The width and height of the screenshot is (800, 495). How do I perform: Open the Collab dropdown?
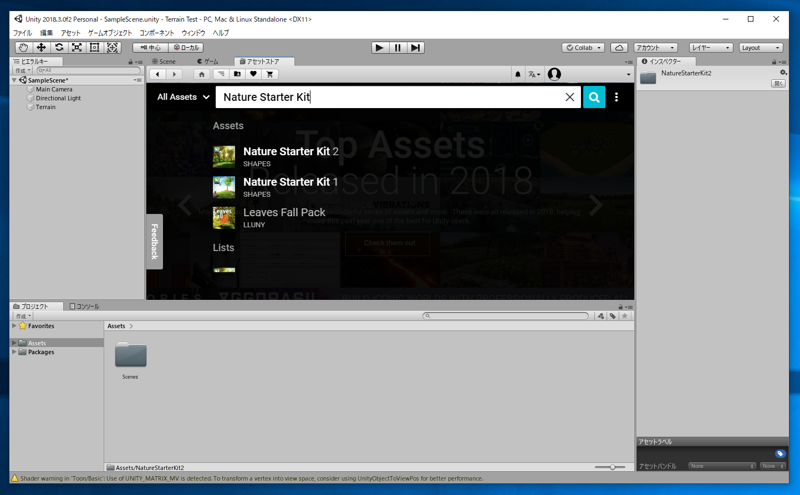coord(583,47)
